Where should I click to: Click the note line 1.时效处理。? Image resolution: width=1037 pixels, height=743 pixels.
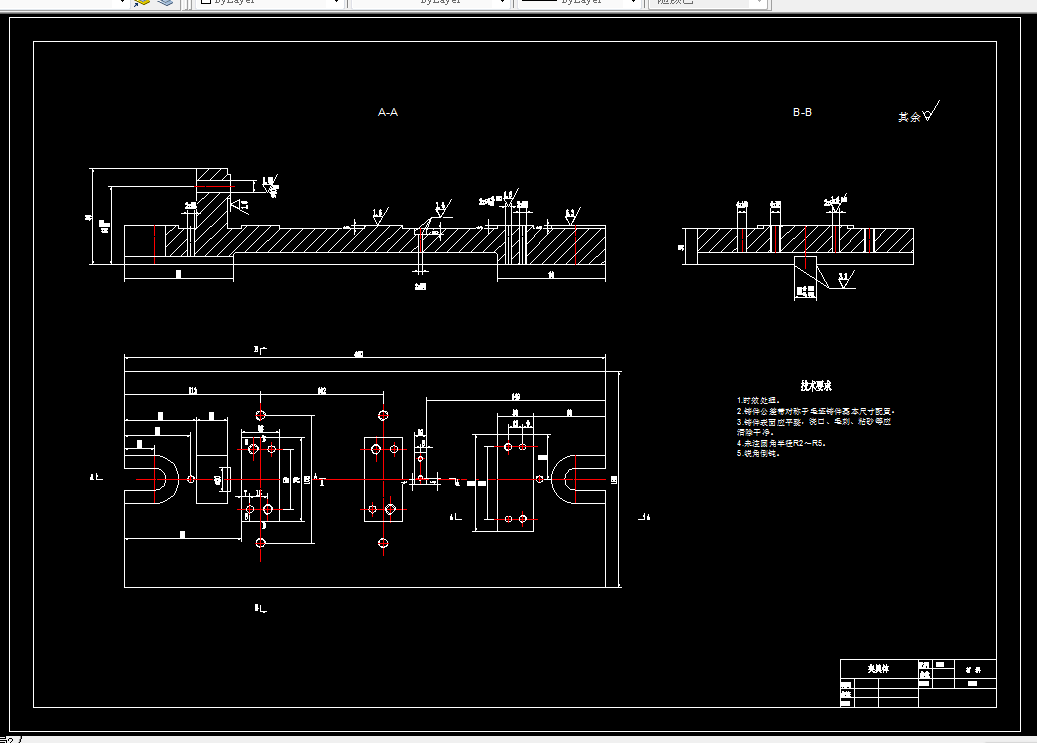coord(759,400)
